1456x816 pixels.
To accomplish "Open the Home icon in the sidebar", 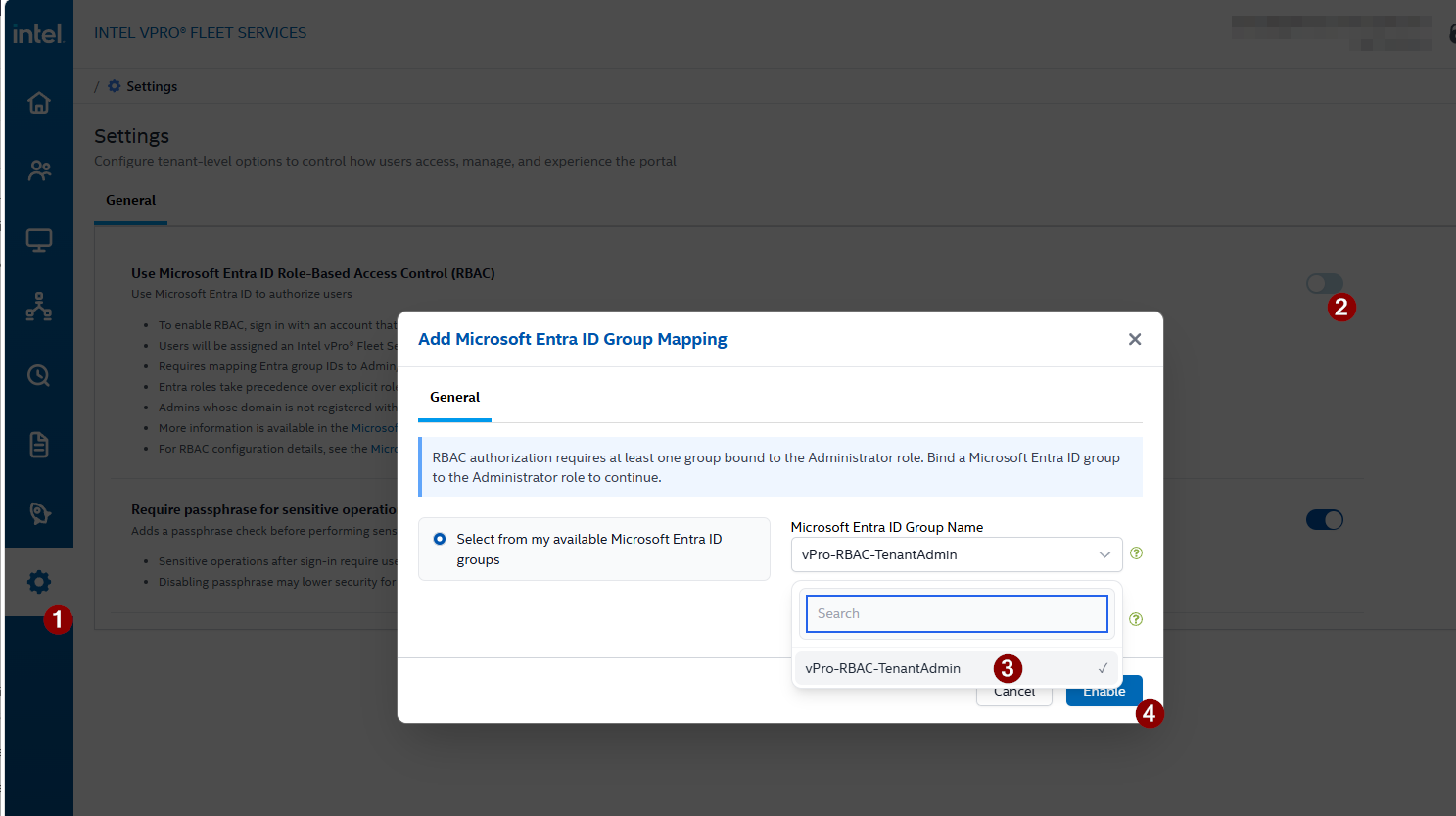I will pyautogui.click(x=39, y=102).
